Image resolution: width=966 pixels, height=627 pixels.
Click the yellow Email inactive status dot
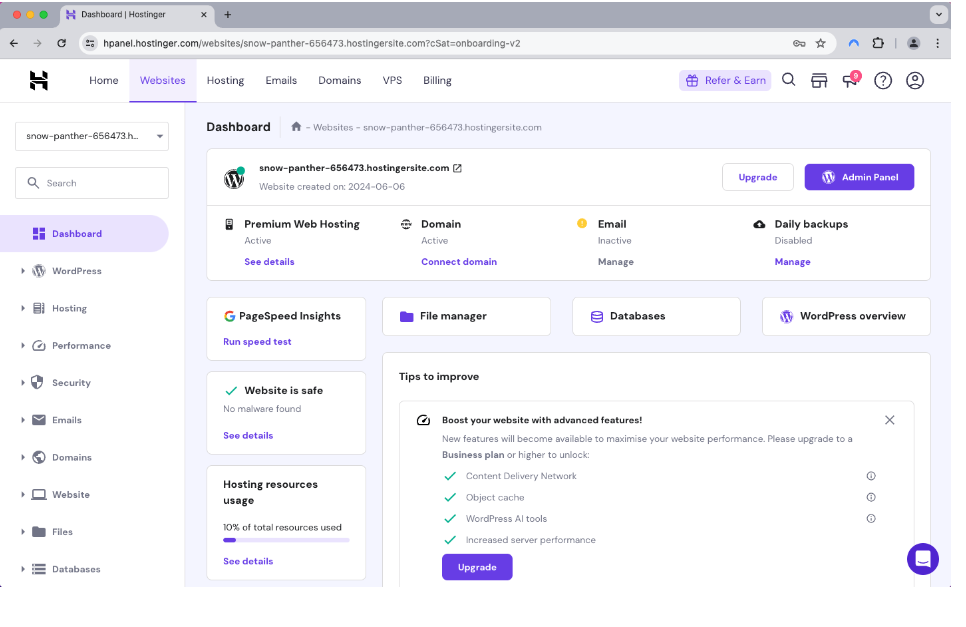tap(582, 223)
